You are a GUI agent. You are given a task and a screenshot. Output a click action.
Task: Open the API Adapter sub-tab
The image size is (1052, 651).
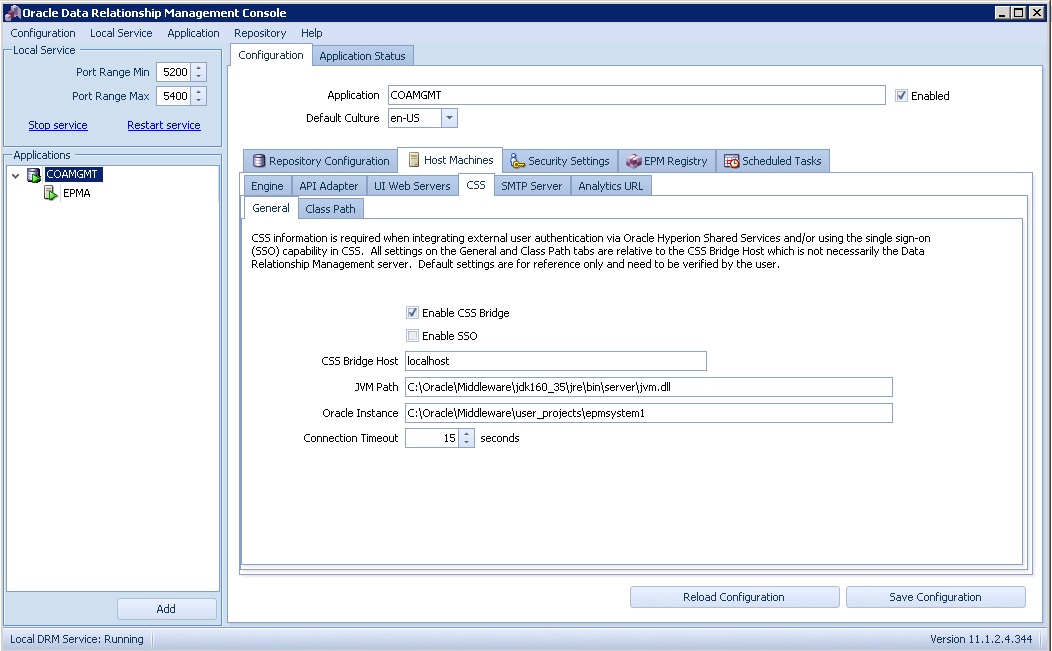click(x=329, y=186)
